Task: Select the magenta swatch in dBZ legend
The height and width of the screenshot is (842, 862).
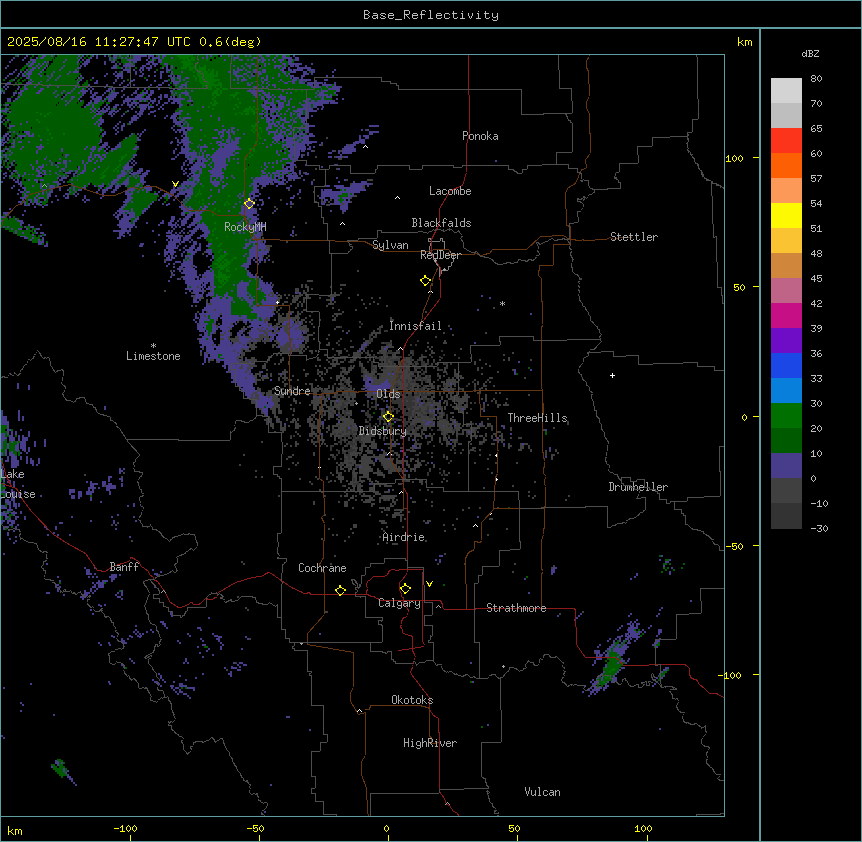Action: (786, 315)
